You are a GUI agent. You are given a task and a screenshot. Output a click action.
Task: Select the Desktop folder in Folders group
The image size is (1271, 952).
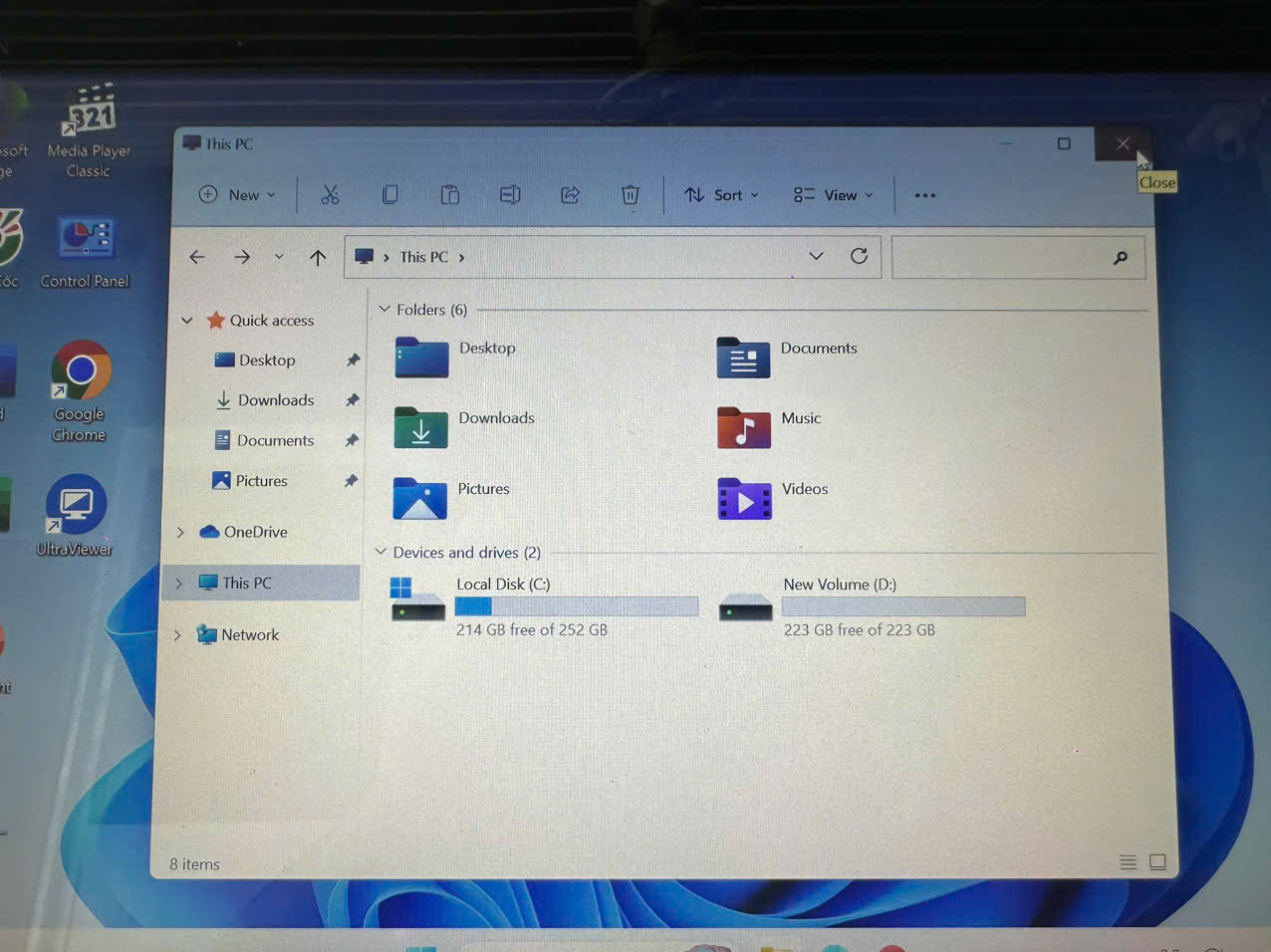tap(455, 357)
